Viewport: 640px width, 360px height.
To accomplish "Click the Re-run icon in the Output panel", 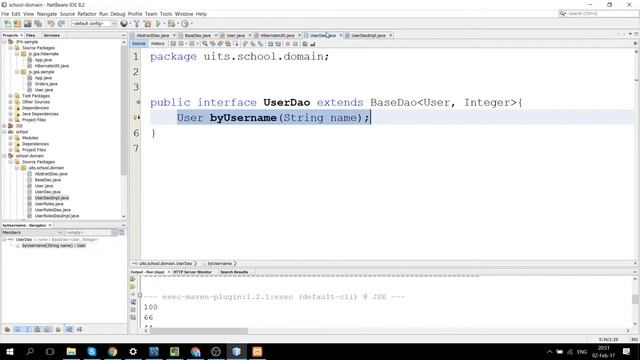I will pyautogui.click(x=133, y=279).
